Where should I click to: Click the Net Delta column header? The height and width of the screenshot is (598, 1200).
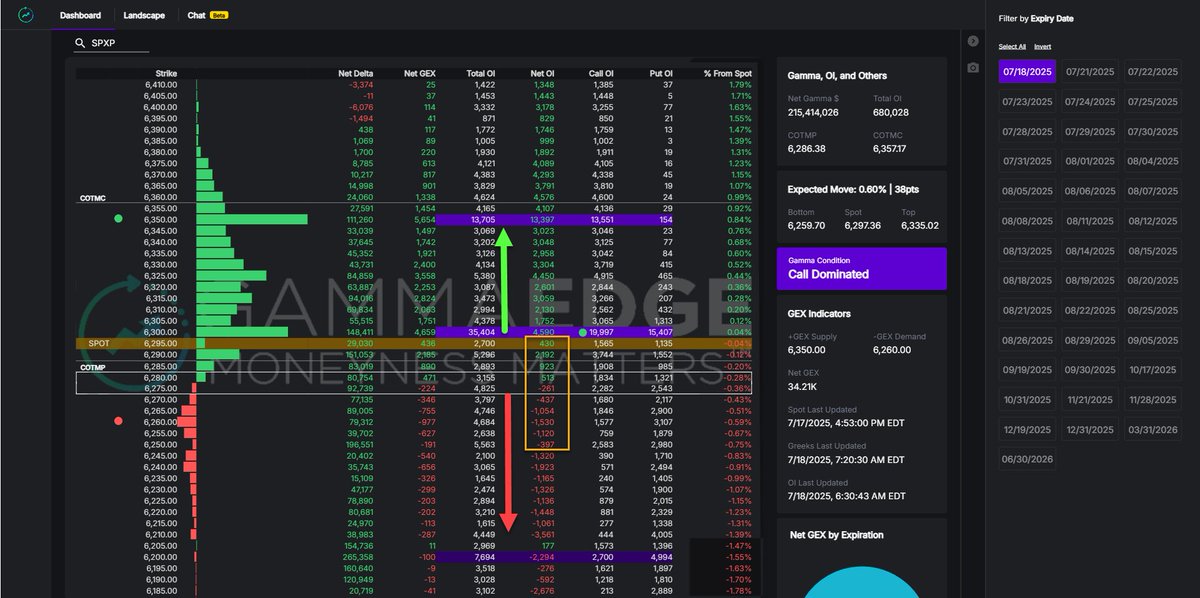[356, 73]
